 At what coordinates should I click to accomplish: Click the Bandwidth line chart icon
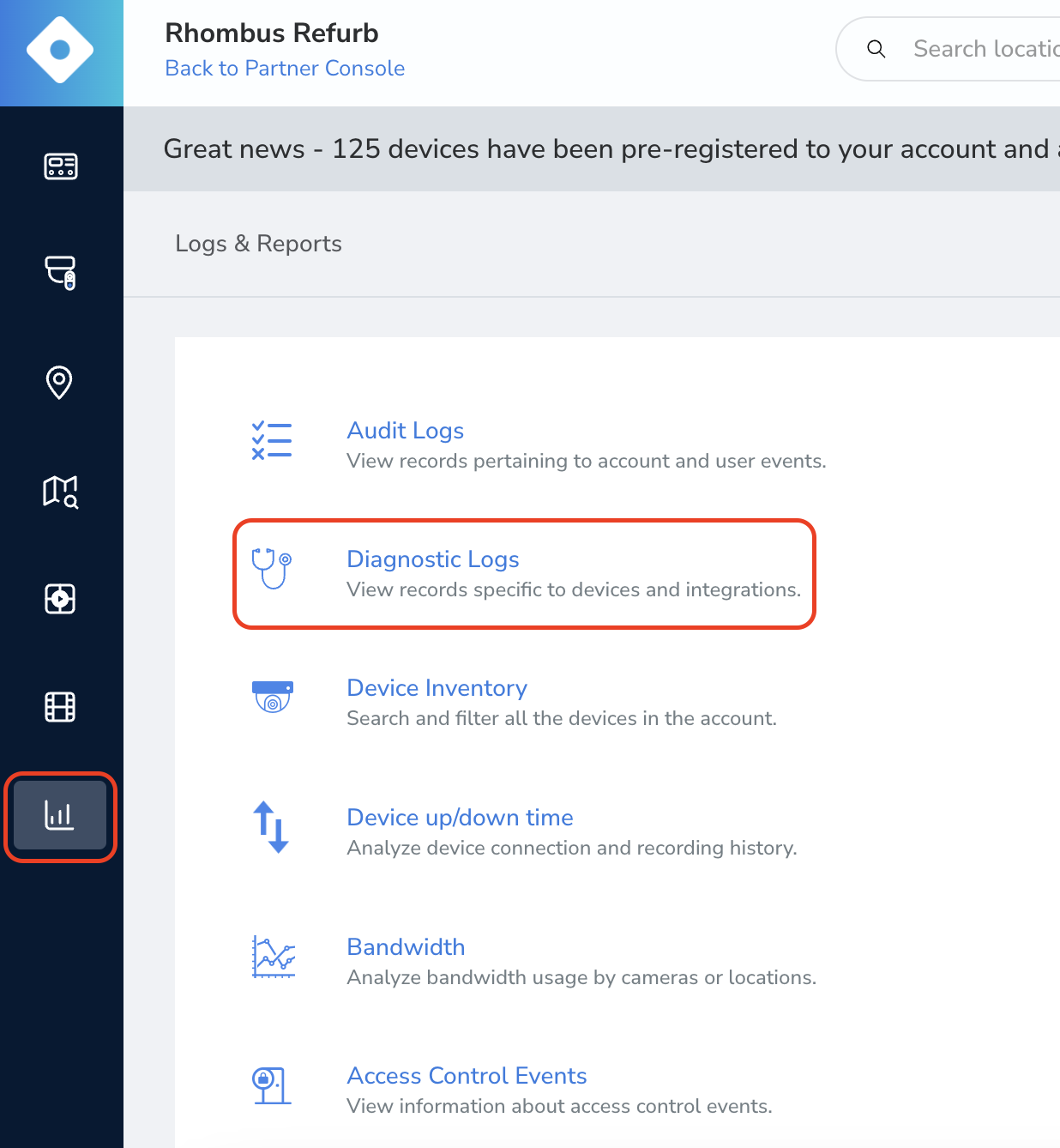[274, 957]
